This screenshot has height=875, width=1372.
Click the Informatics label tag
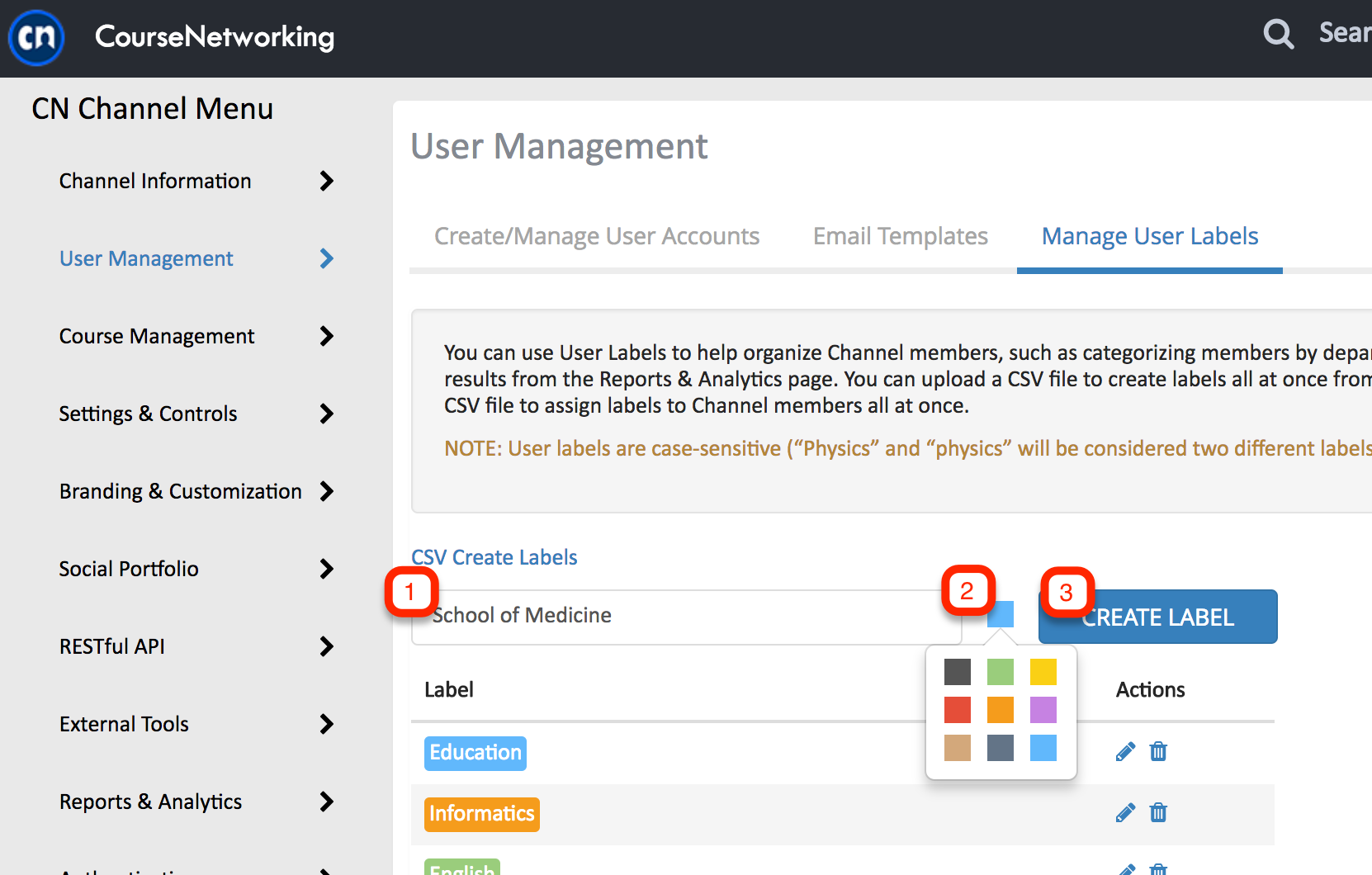(482, 814)
